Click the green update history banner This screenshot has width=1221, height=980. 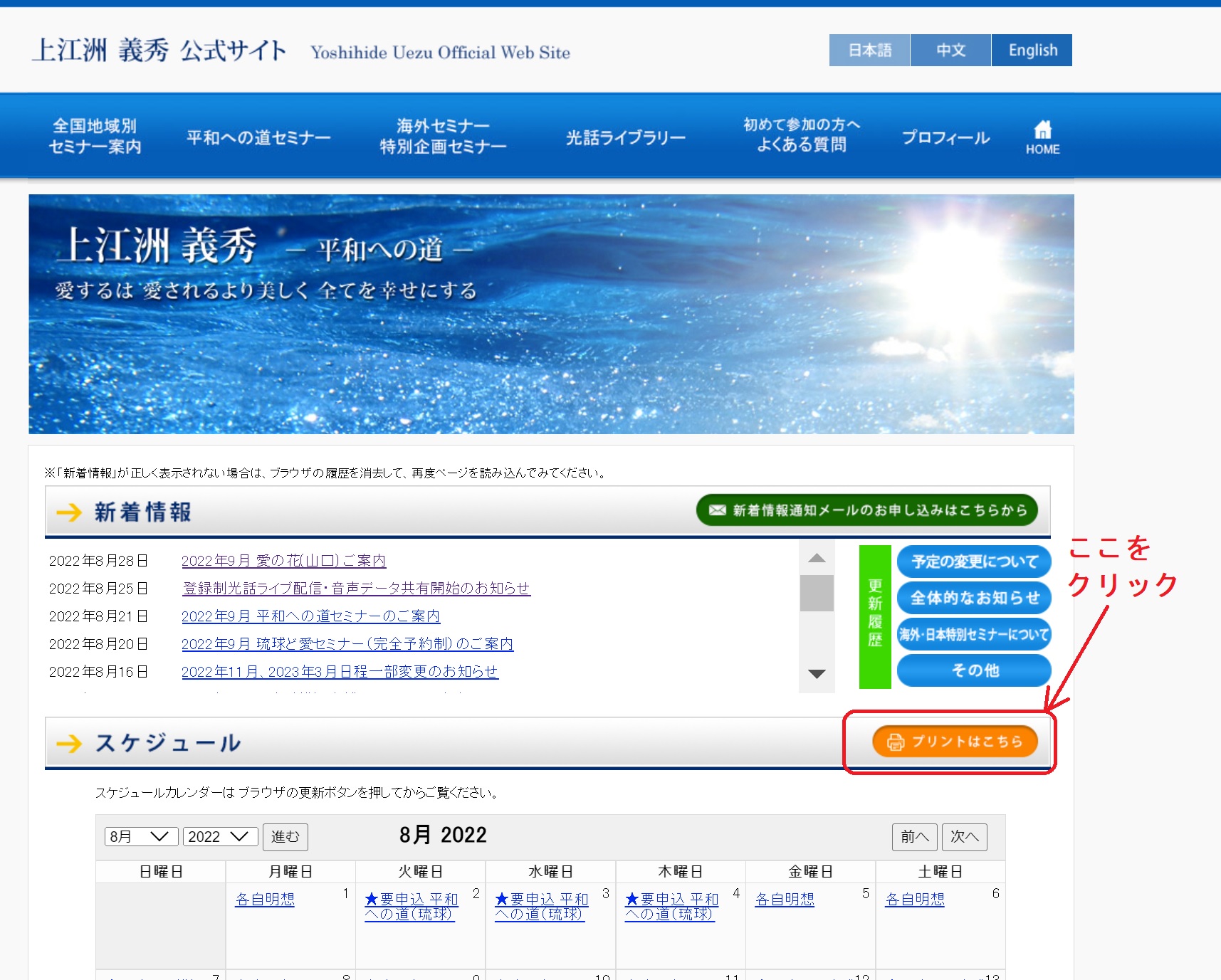[x=874, y=616]
